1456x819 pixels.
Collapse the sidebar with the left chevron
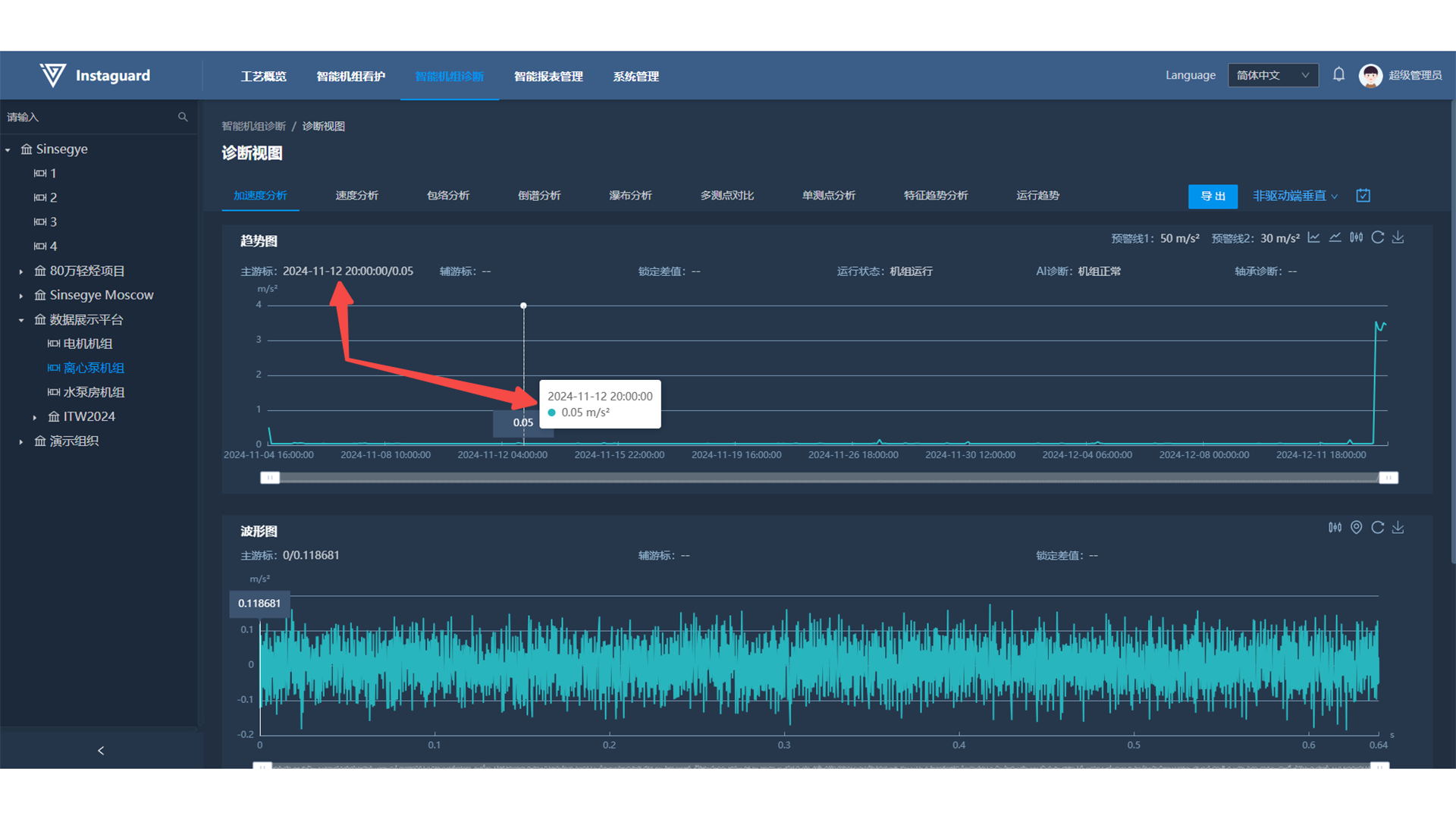tap(101, 751)
